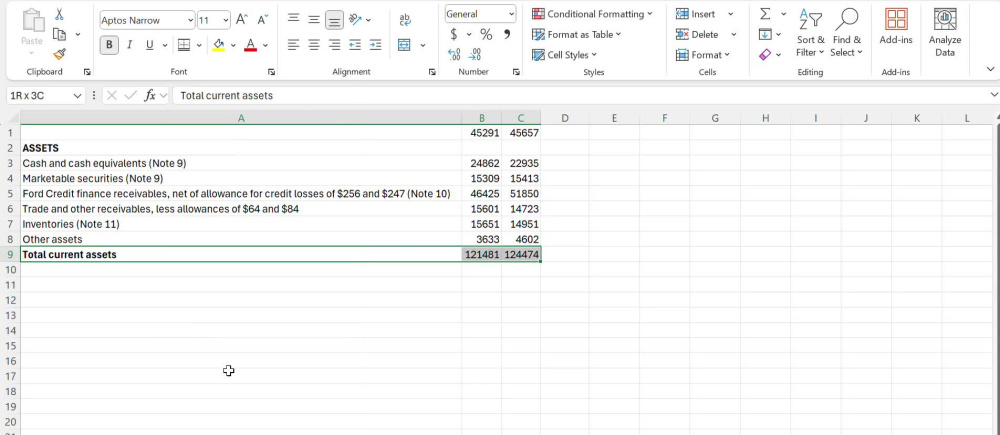Screen dimensions: 1000x435
Task: Toggle Underline formatting
Action: (x=149, y=45)
